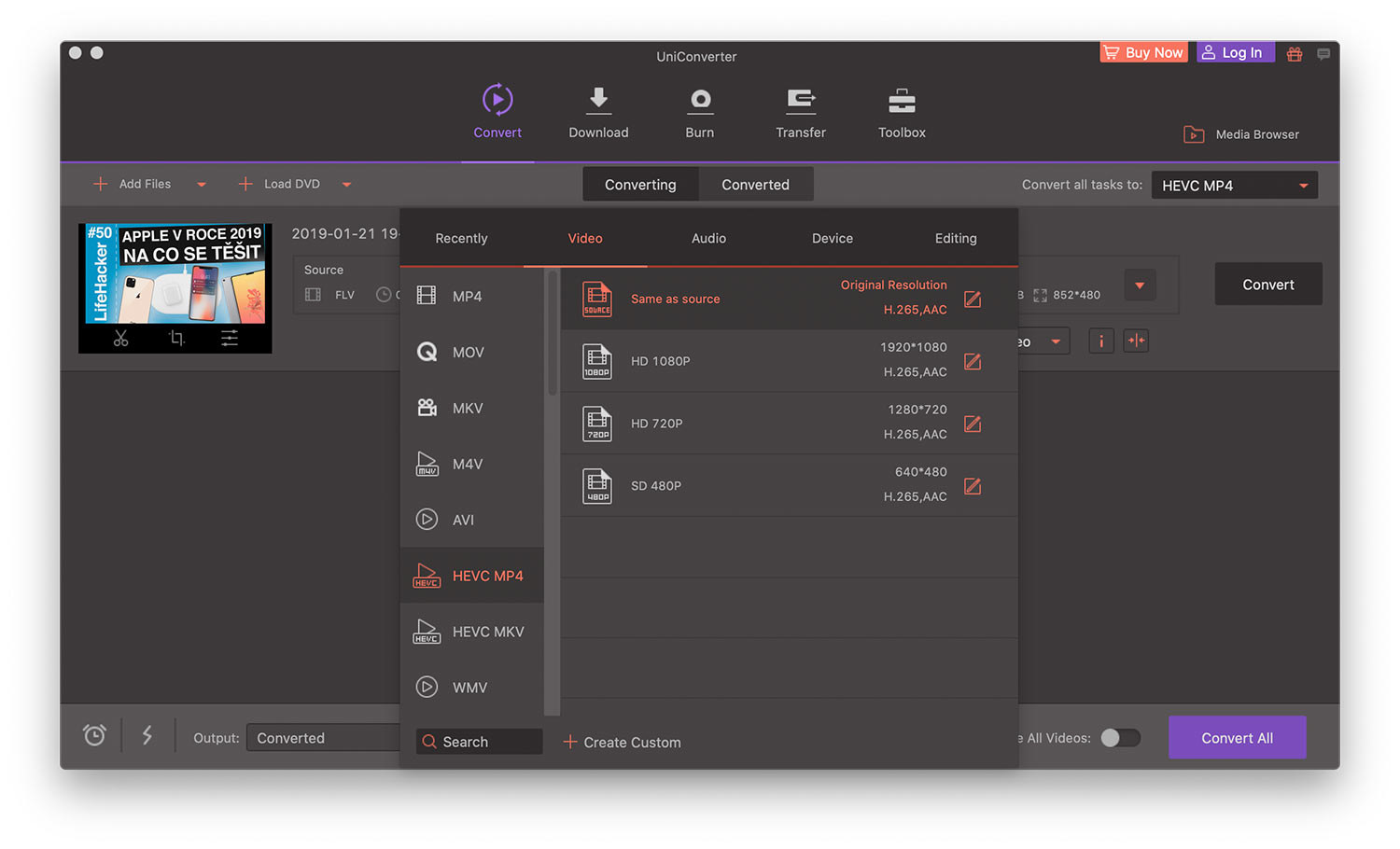Edit the HD 1080P preset settings

click(x=973, y=362)
